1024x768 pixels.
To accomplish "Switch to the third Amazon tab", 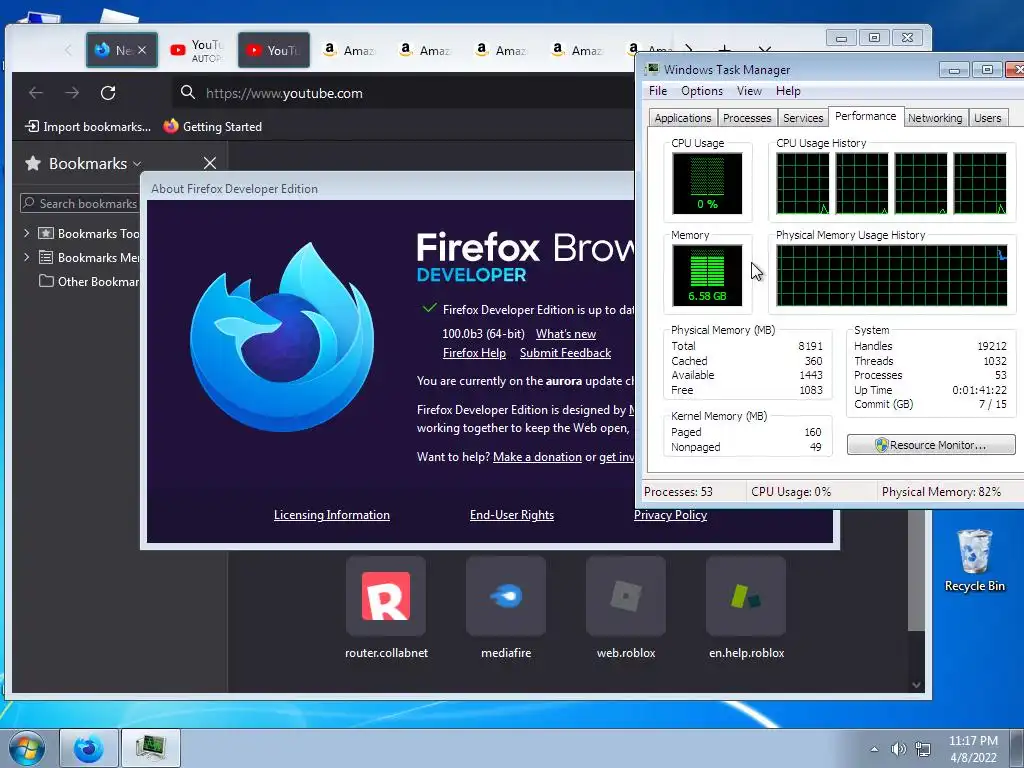I will [501, 50].
